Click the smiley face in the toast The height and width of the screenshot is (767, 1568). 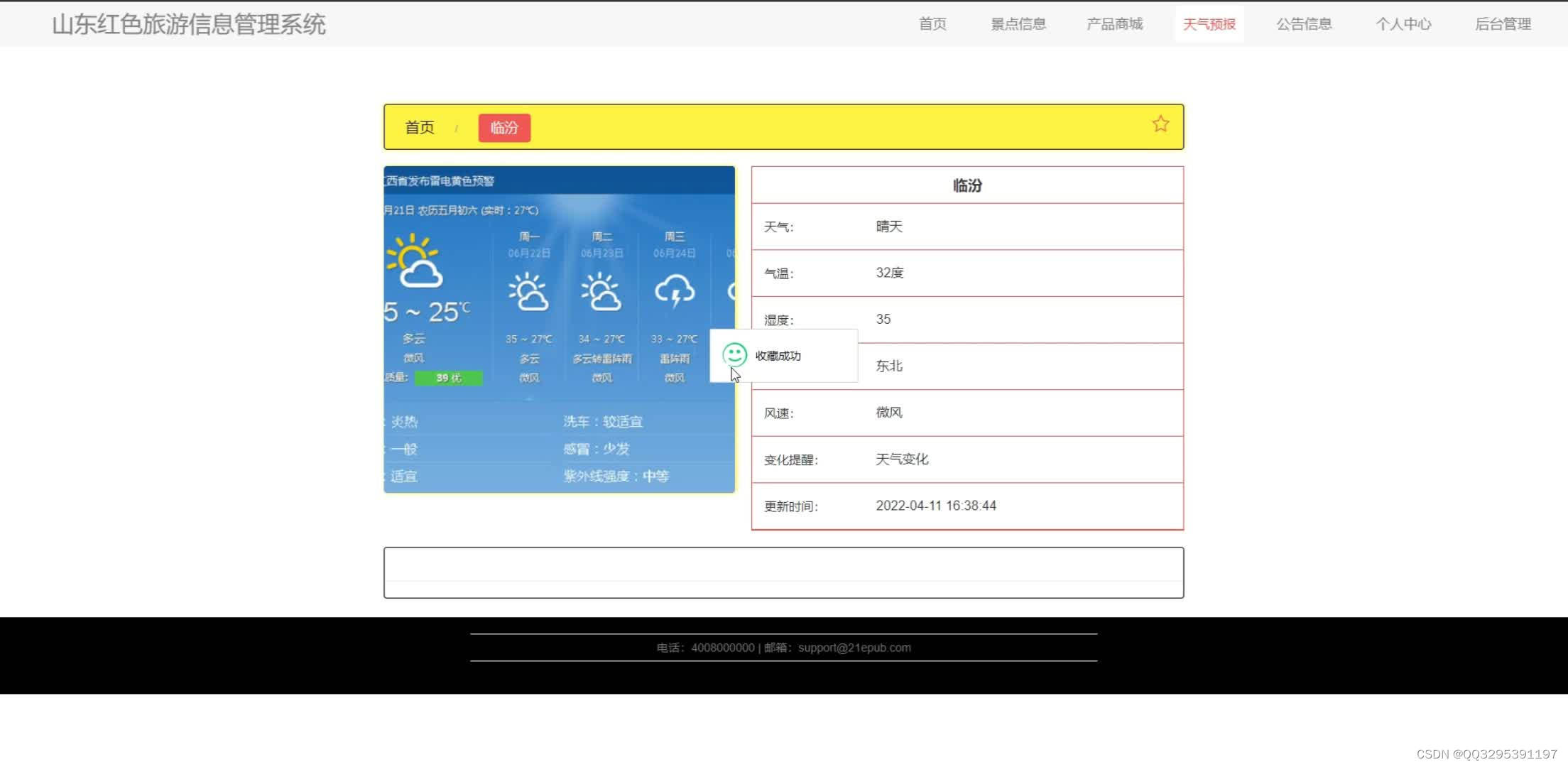pos(734,354)
